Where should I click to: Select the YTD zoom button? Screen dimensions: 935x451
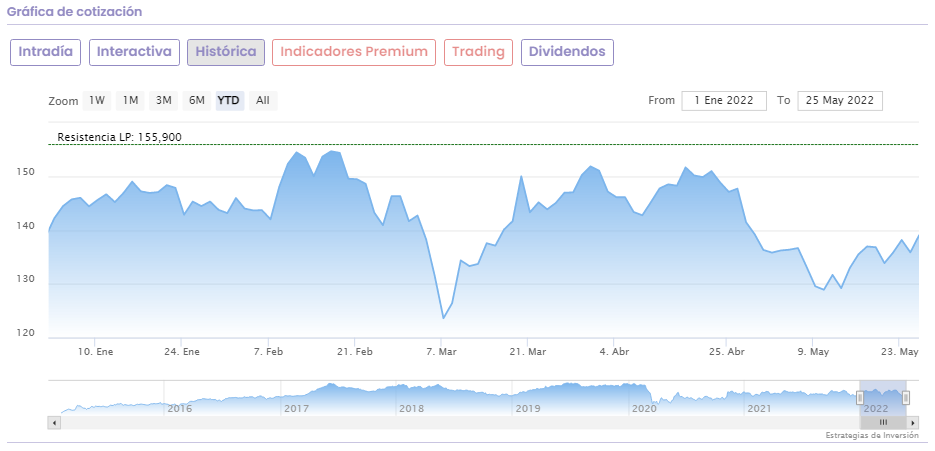pos(229,100)
